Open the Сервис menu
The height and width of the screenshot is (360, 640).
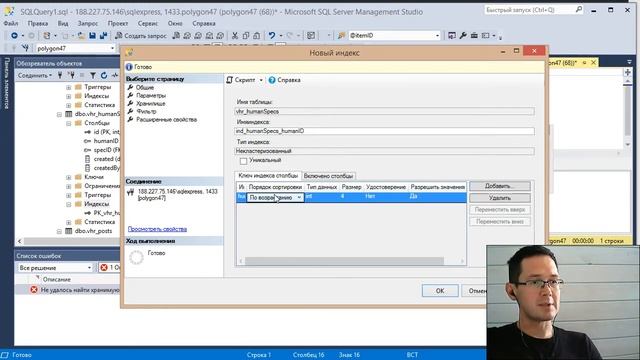148,23
